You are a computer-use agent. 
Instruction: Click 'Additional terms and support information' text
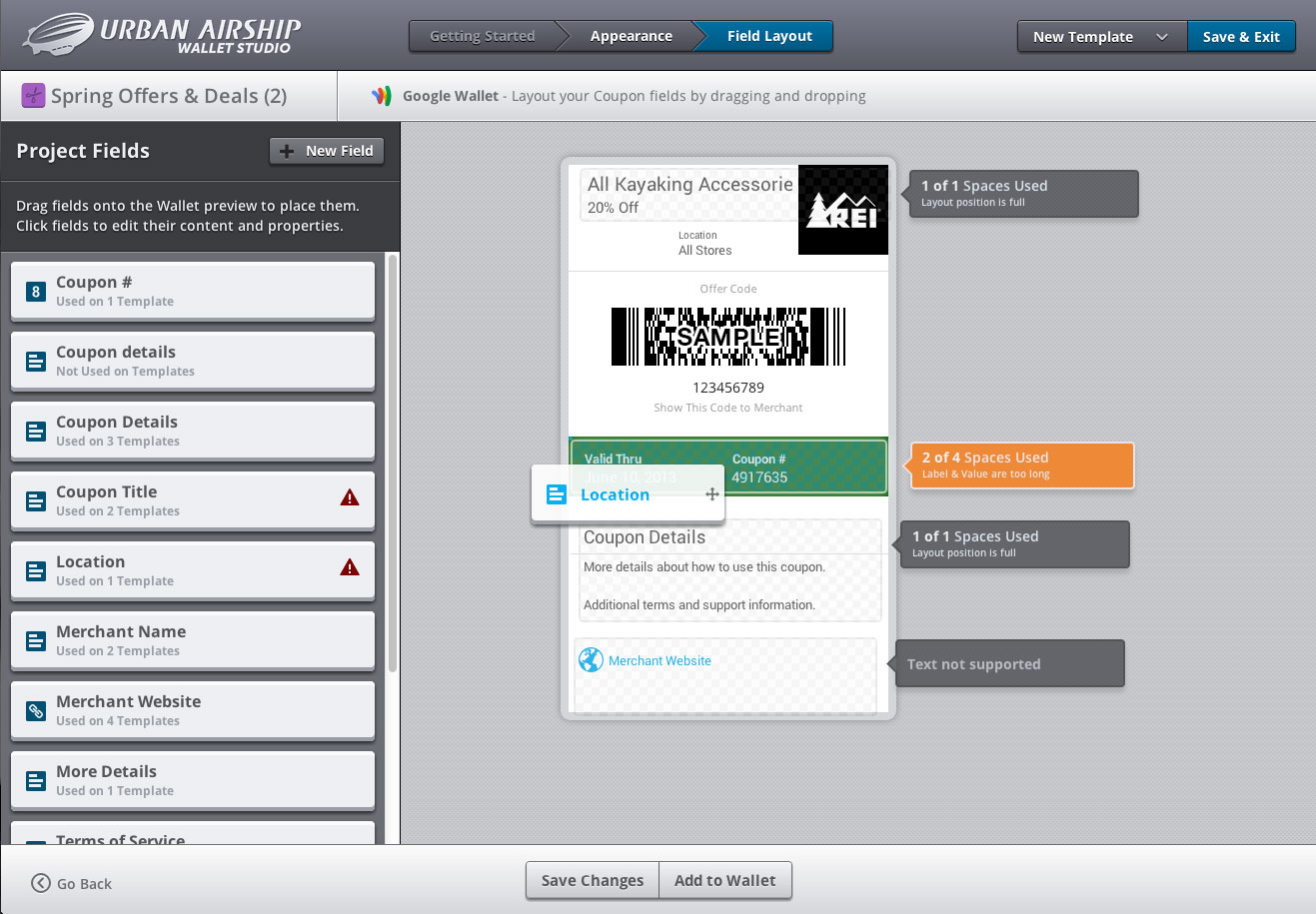click(x=699, y=604)
